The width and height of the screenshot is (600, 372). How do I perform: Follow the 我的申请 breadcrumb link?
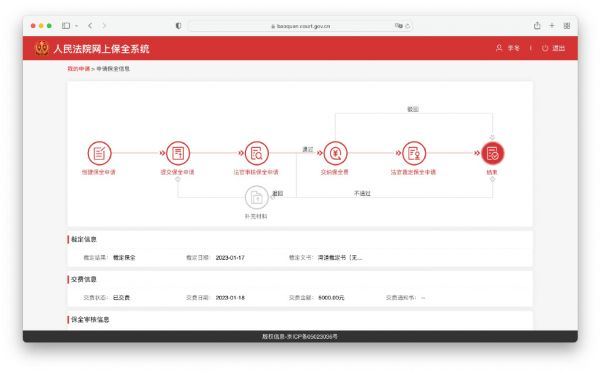tap(78, 69)
